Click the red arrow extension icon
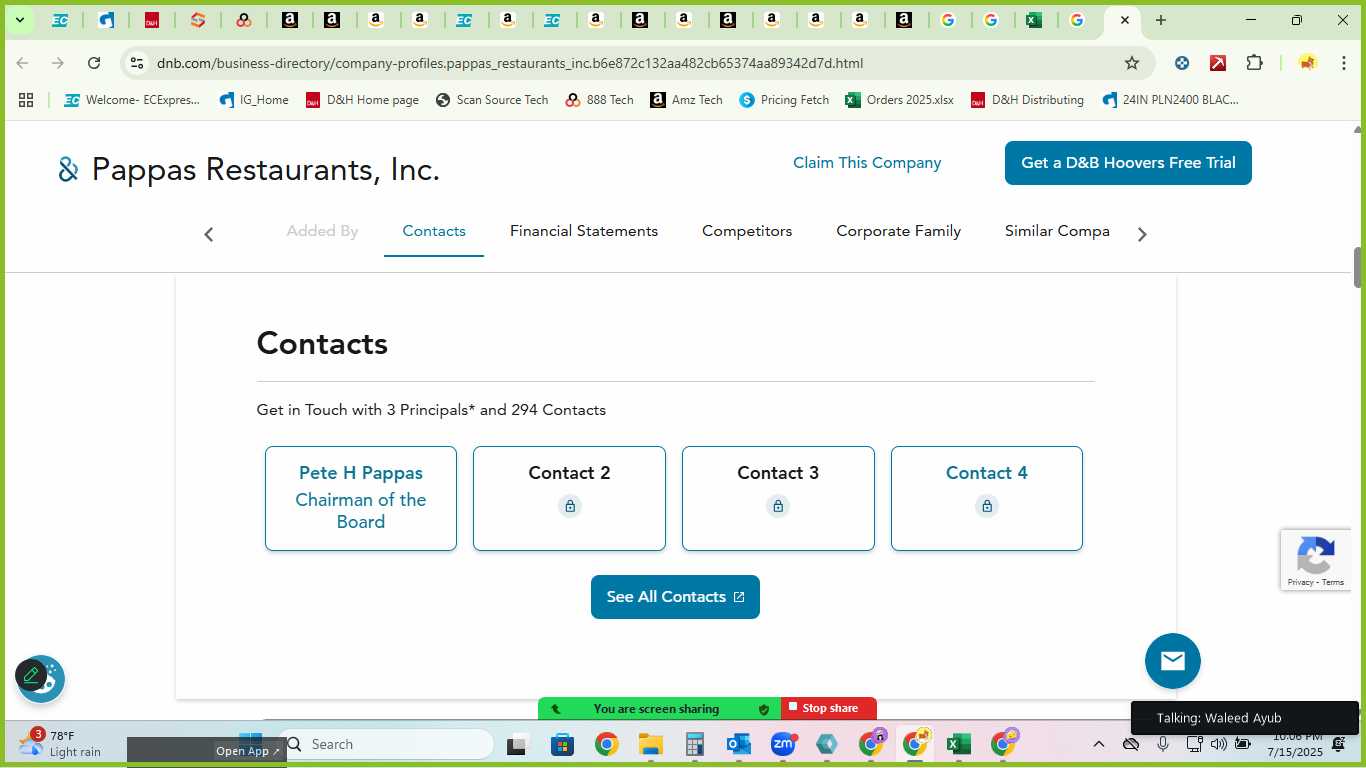Image resolution: width=1366 pixels, height=768 pixels. point(1218,63)
